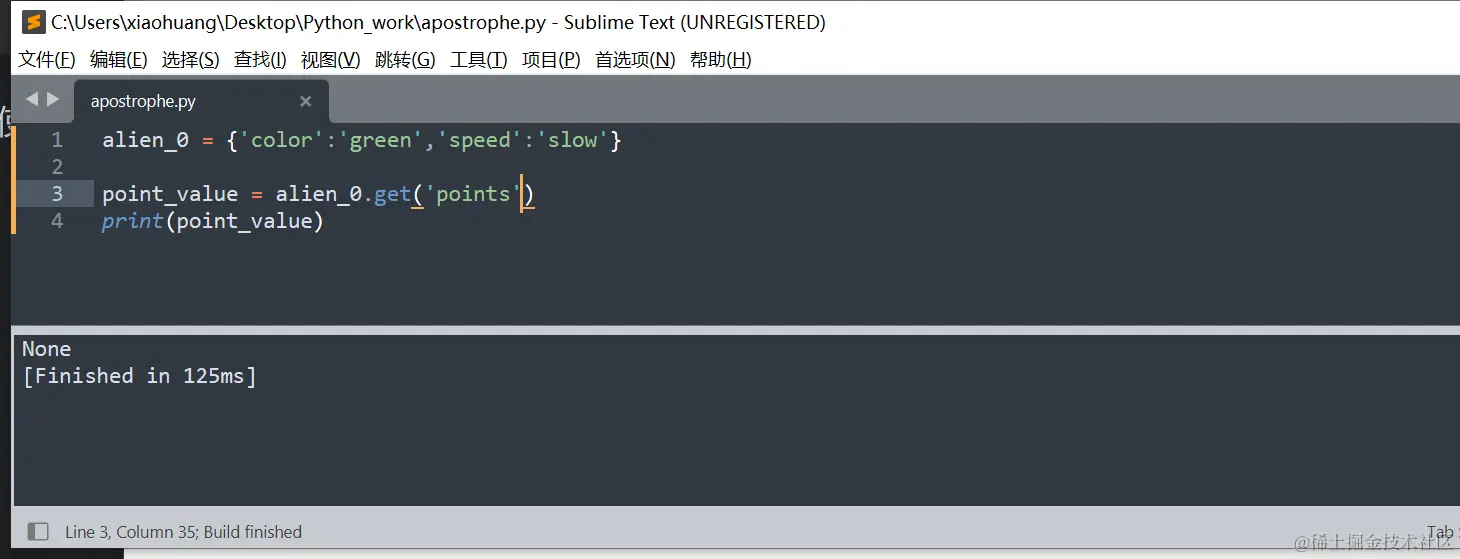Open the 编辑(E) menu
The width and height of the screenshot is (1460, 559).
118,60
